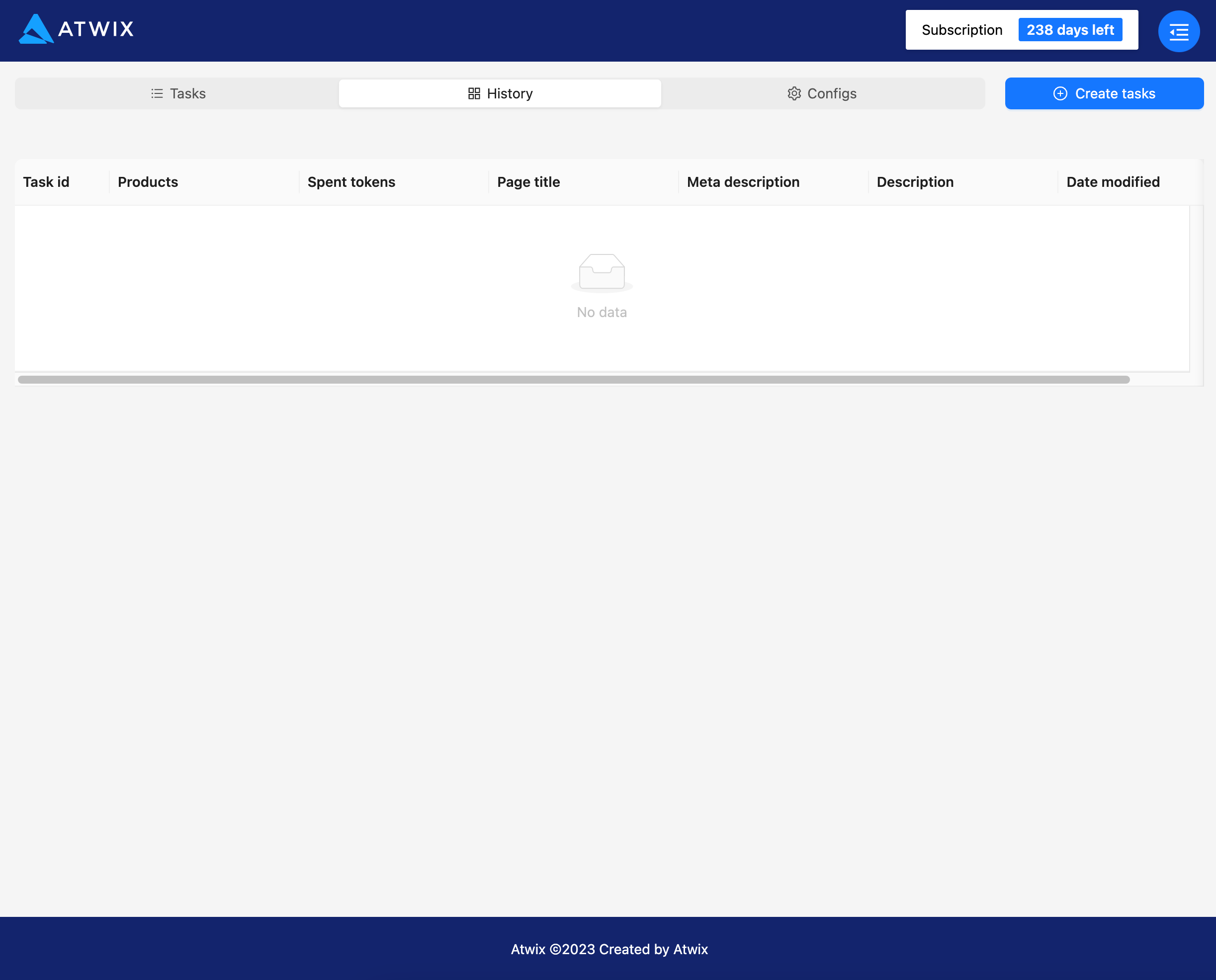1216x980 pixels.
Task: Select the Meta description column header
Action: tap(743, 181)
